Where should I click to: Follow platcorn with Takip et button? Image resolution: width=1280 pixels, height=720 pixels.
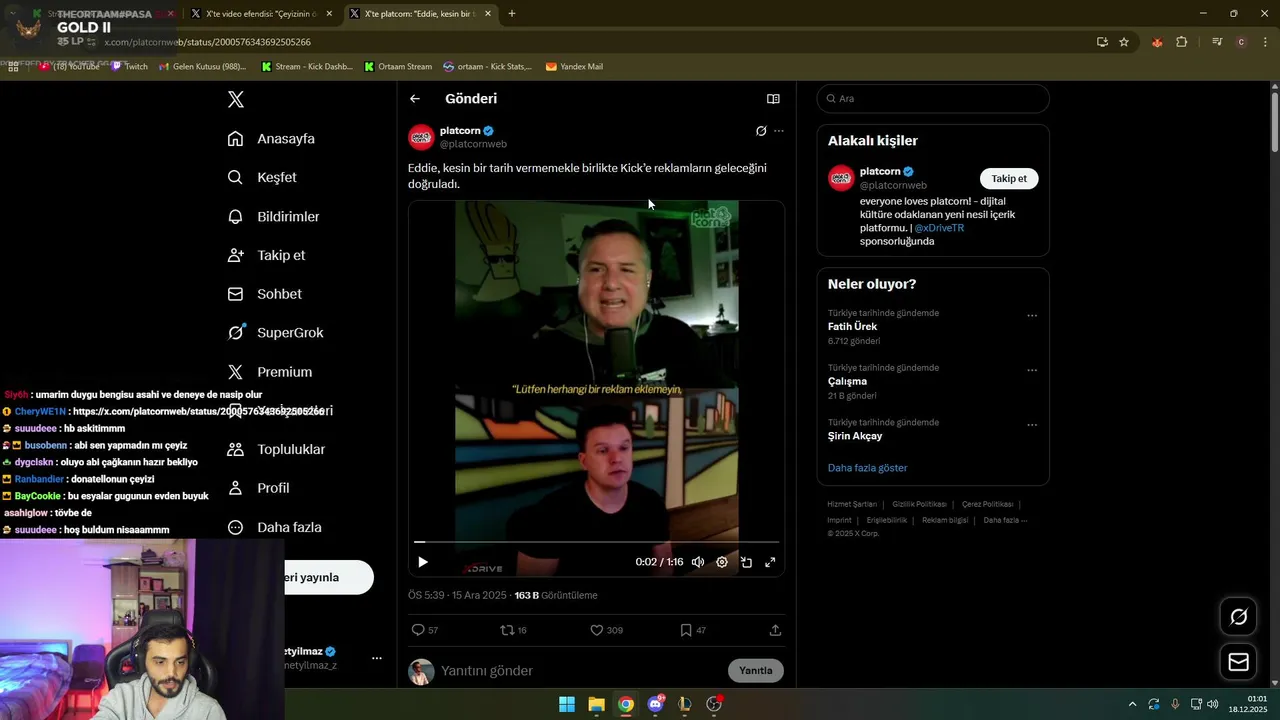1009,179
